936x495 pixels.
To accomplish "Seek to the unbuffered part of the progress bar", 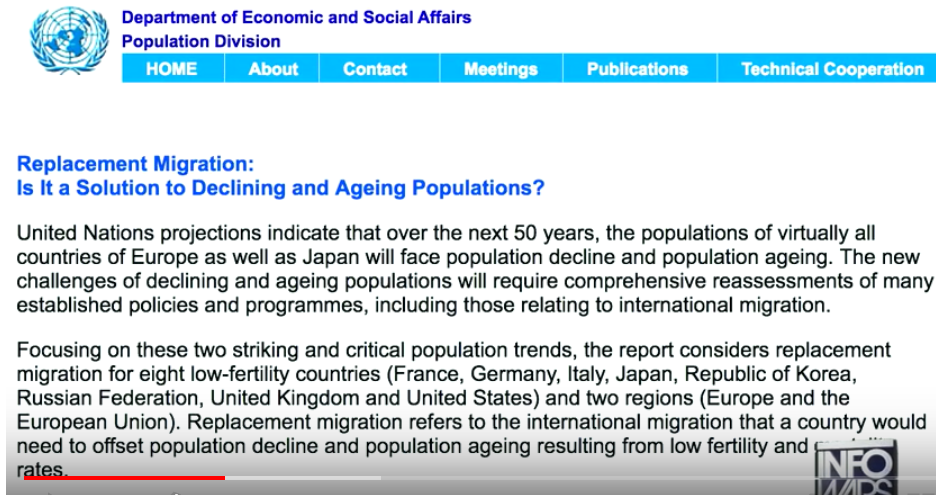I will [x=600, y=478].
